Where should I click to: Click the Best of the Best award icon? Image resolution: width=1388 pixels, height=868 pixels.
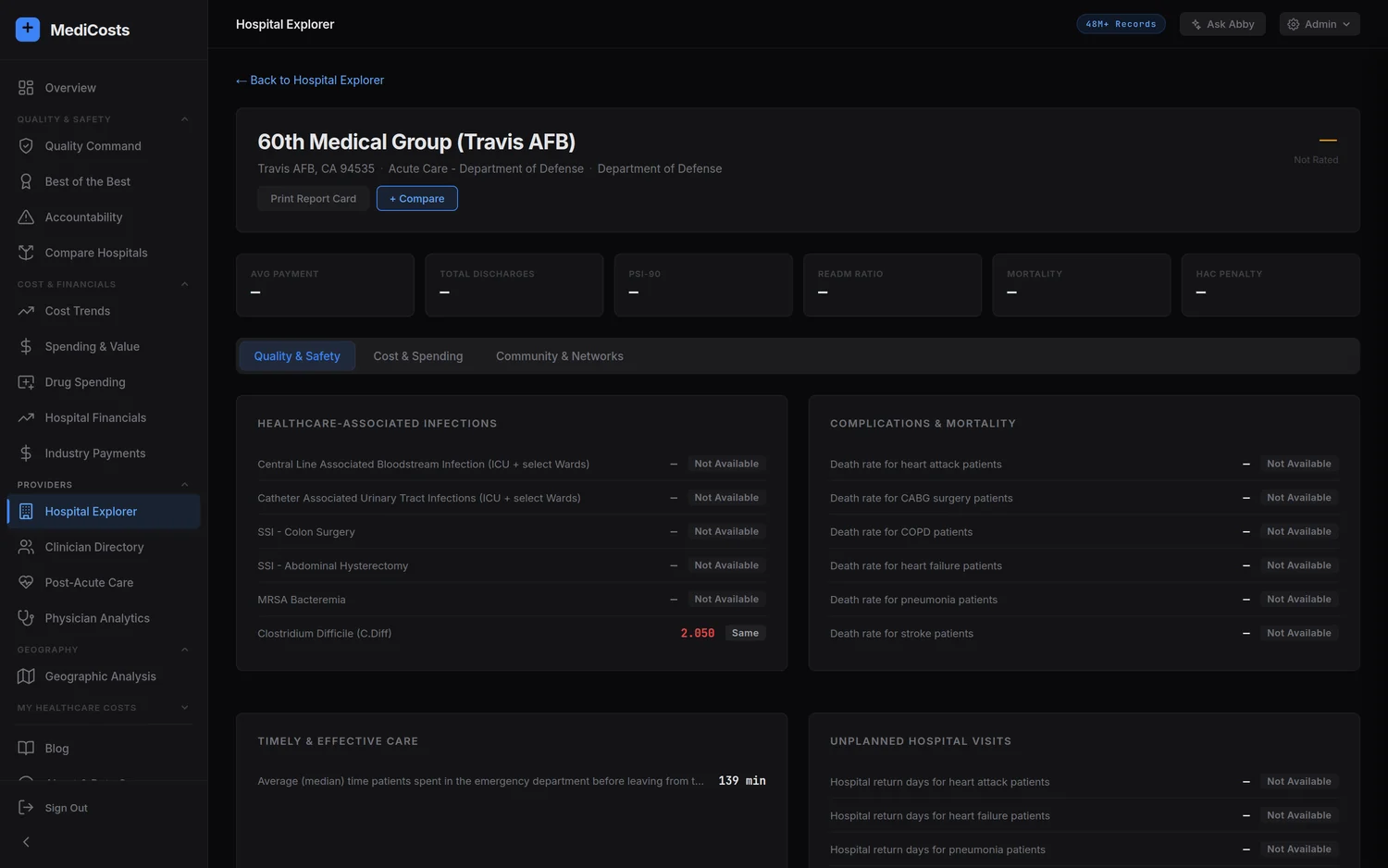[26, 181]
